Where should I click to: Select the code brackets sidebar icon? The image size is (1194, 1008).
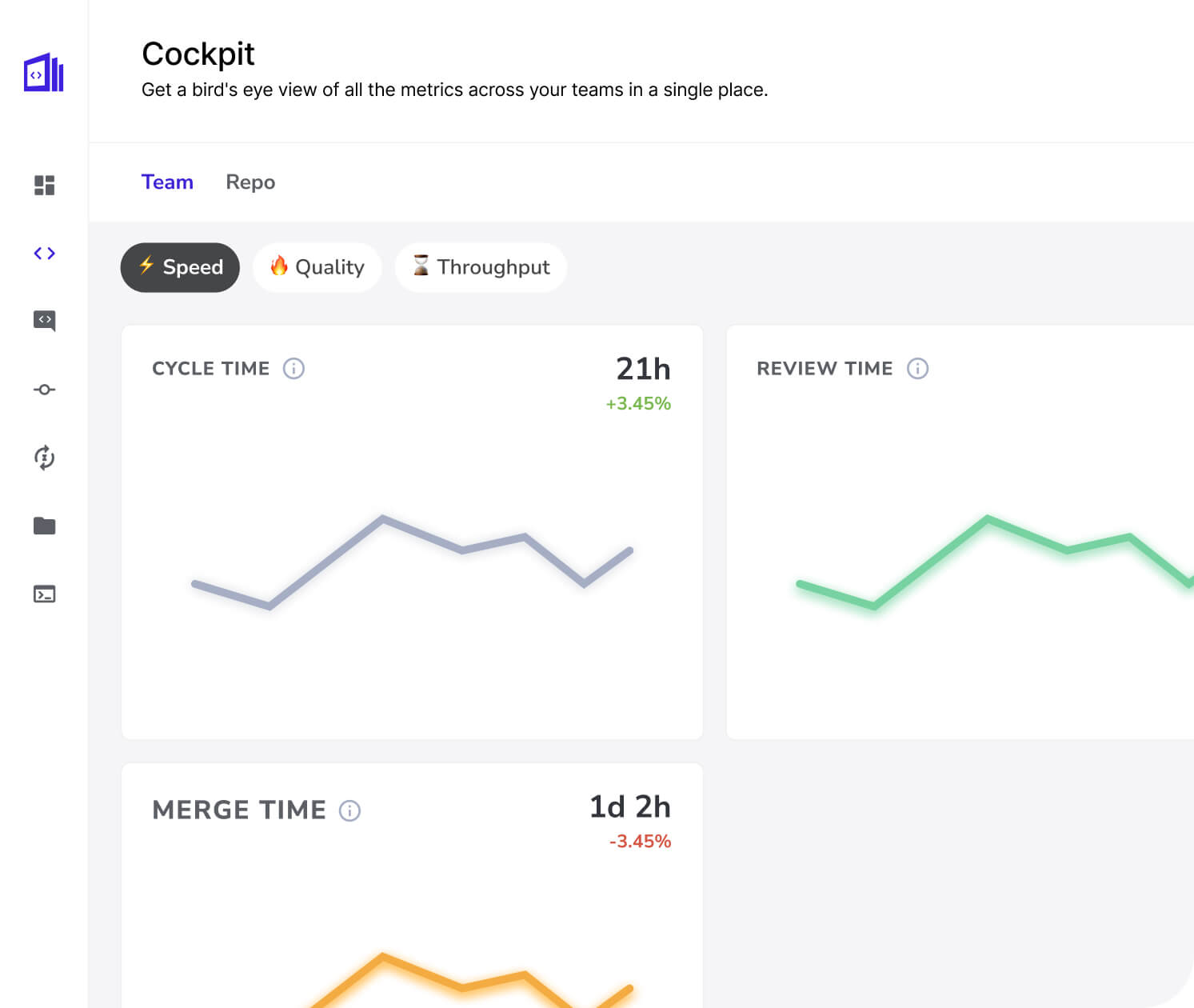point(44,253)
